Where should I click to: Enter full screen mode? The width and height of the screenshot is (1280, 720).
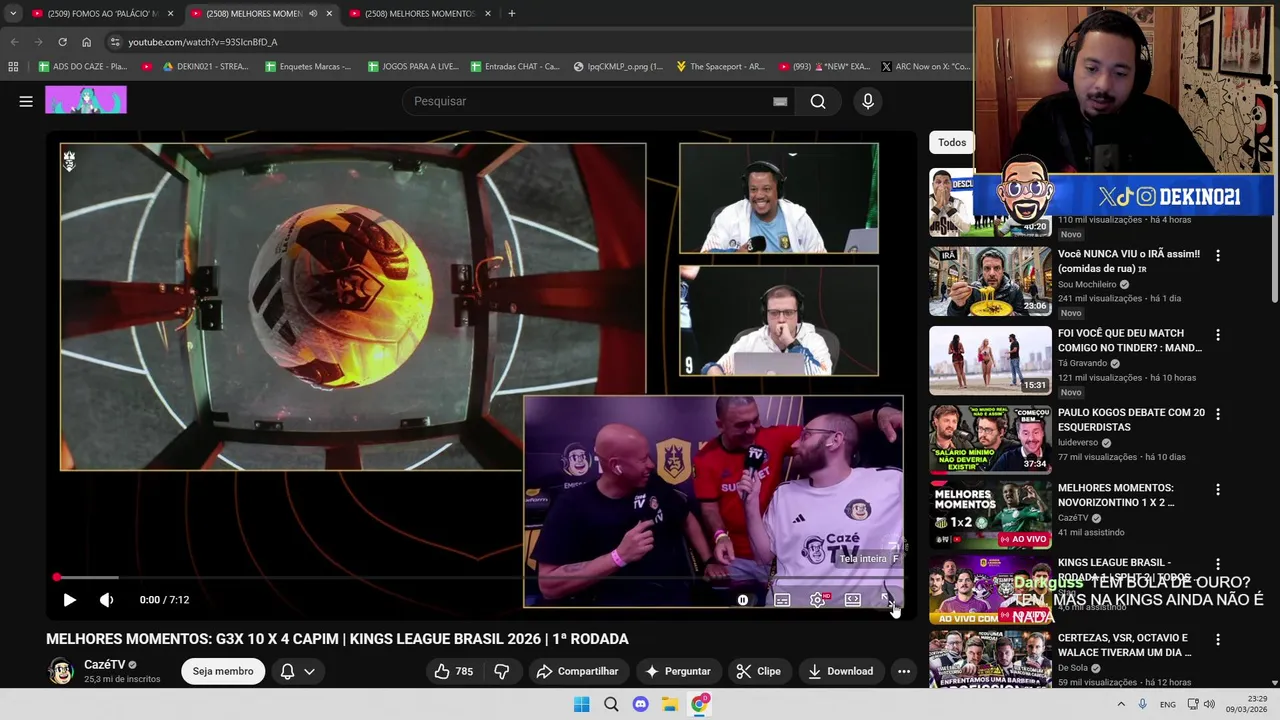pos(887,600)
